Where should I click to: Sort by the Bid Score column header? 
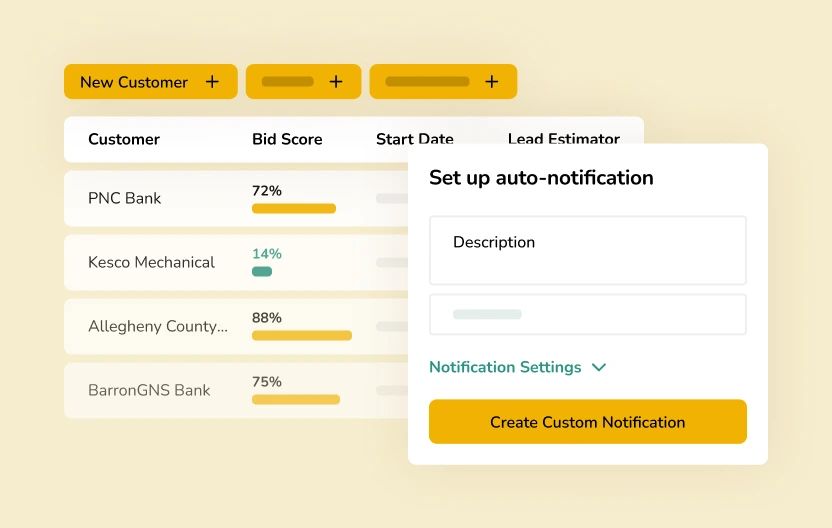(287, 139)
